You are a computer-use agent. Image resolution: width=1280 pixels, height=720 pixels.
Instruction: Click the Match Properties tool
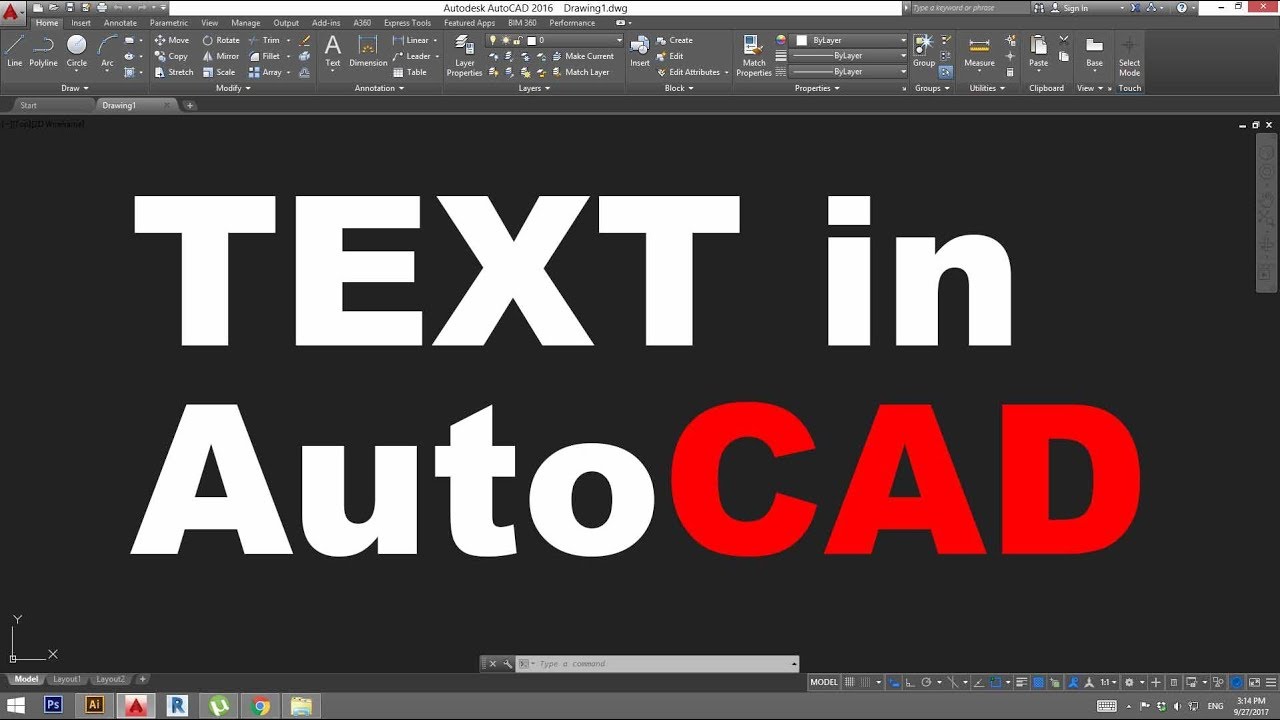tap(754, 55)
